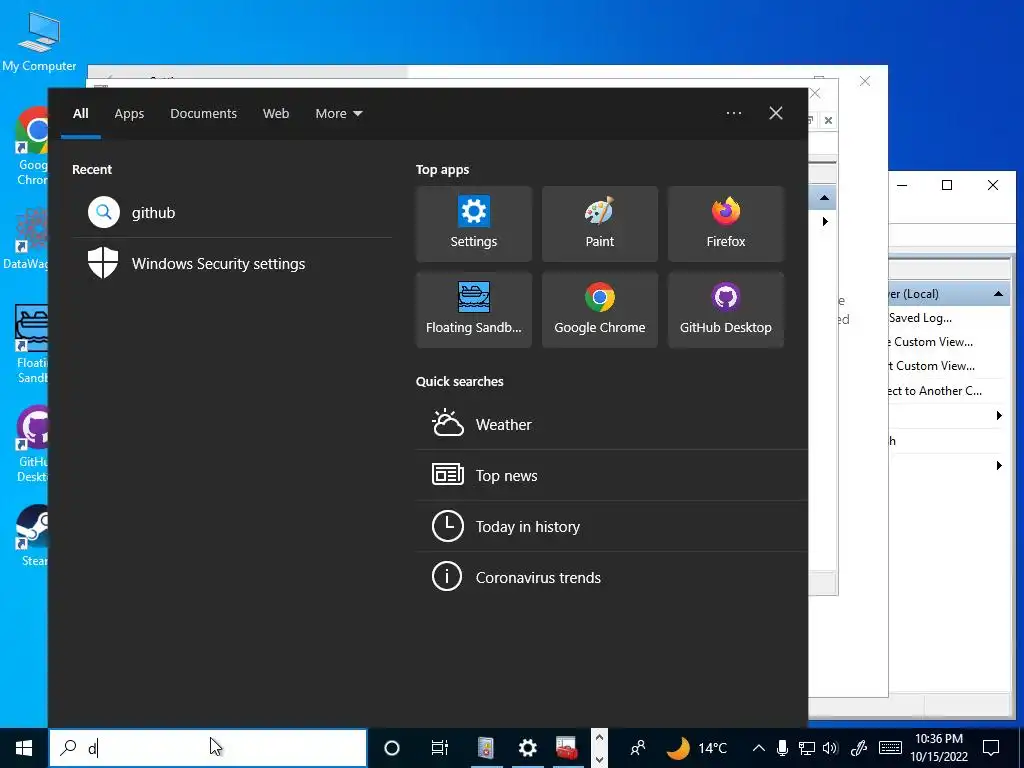Switch to the All tab
This screenshot has width=1024, height=768.
(81, 114)
